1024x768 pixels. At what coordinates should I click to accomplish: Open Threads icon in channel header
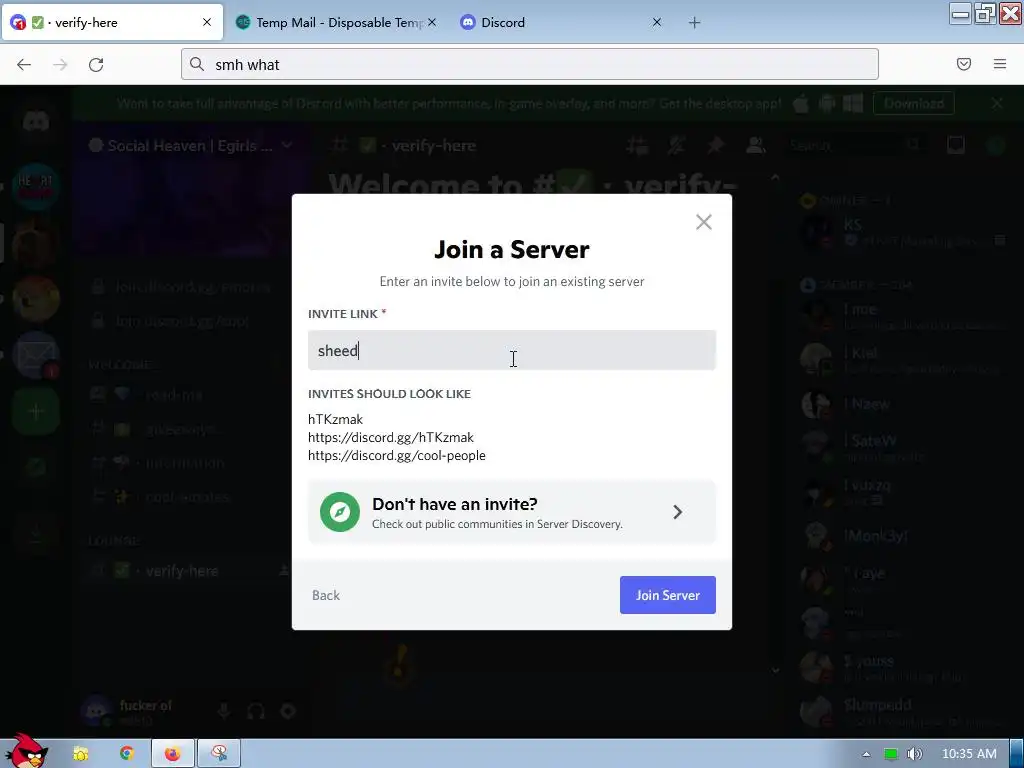tap(637, 145)
